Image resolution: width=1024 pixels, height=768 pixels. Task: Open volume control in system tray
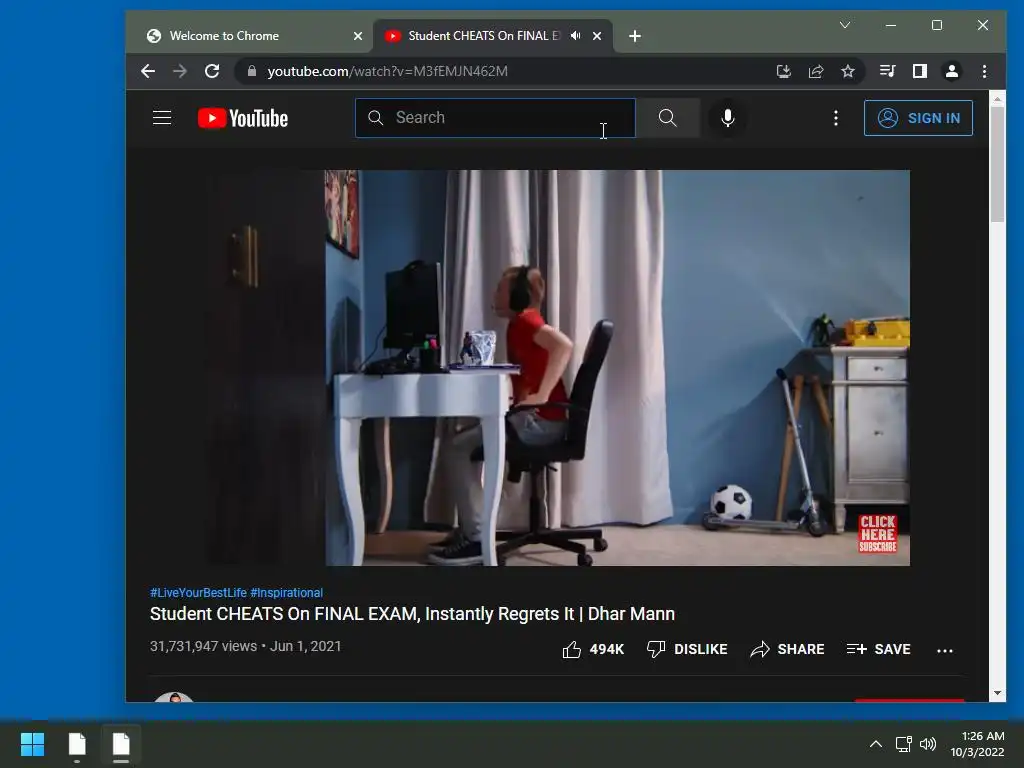coord(927,744)
